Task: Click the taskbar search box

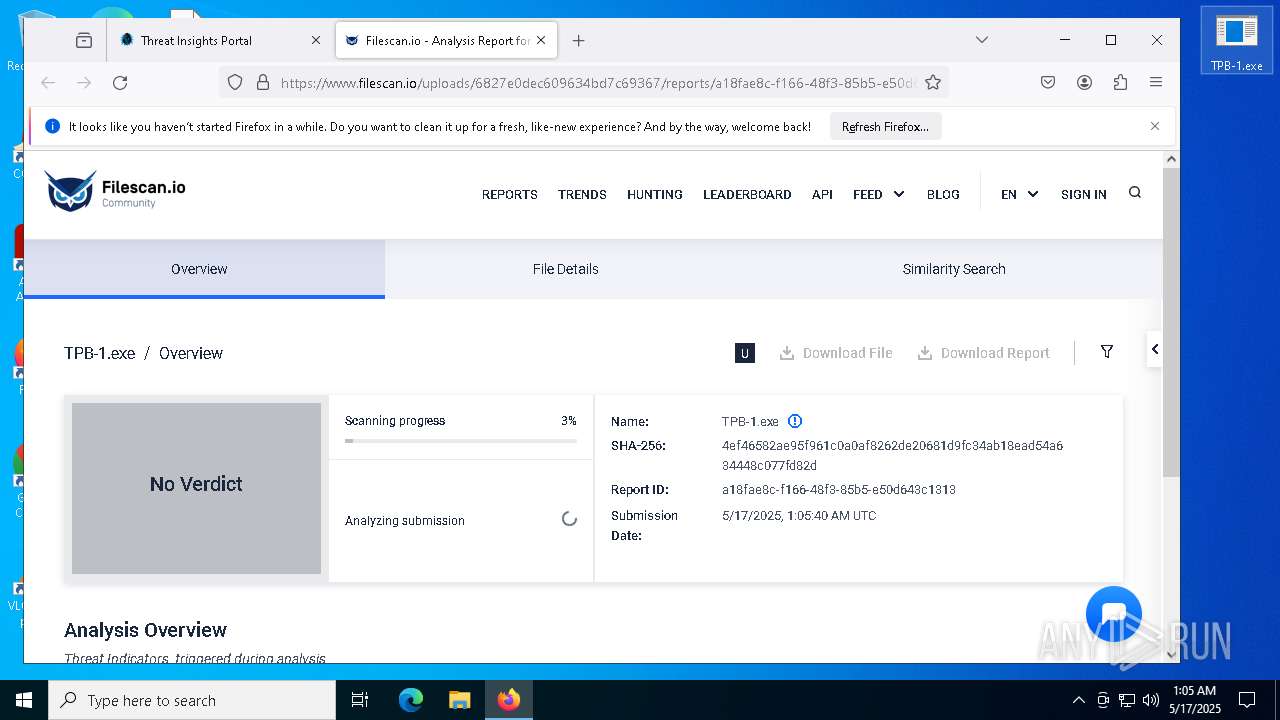Action: click(192, 700)
